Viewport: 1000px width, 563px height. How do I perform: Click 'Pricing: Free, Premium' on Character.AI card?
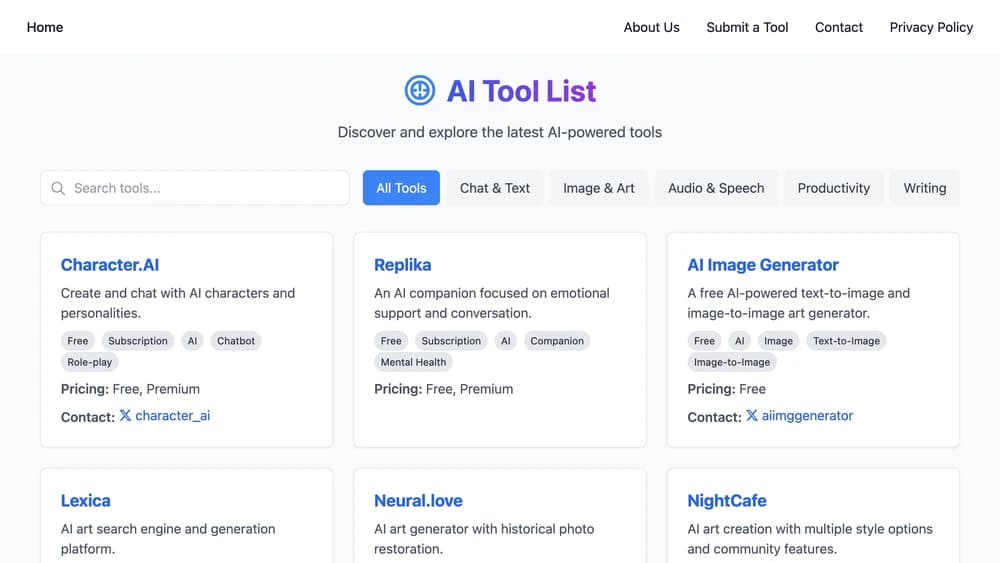click(x=130, y=389)
